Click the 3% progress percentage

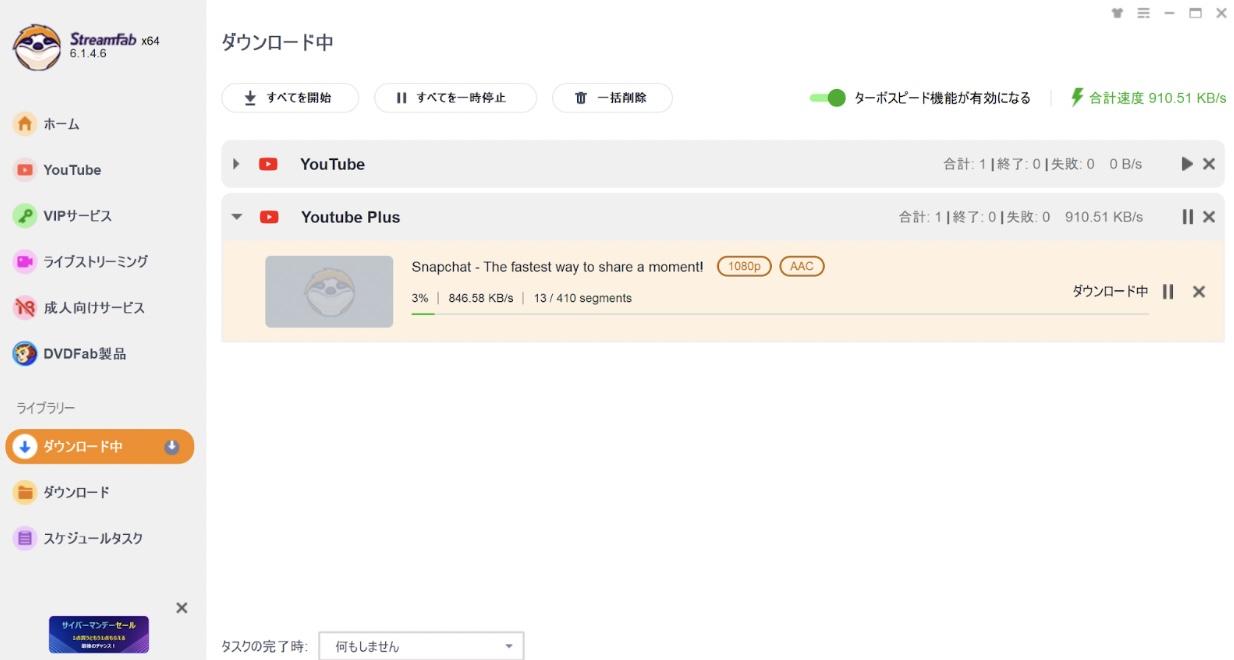tap(420, 298)
